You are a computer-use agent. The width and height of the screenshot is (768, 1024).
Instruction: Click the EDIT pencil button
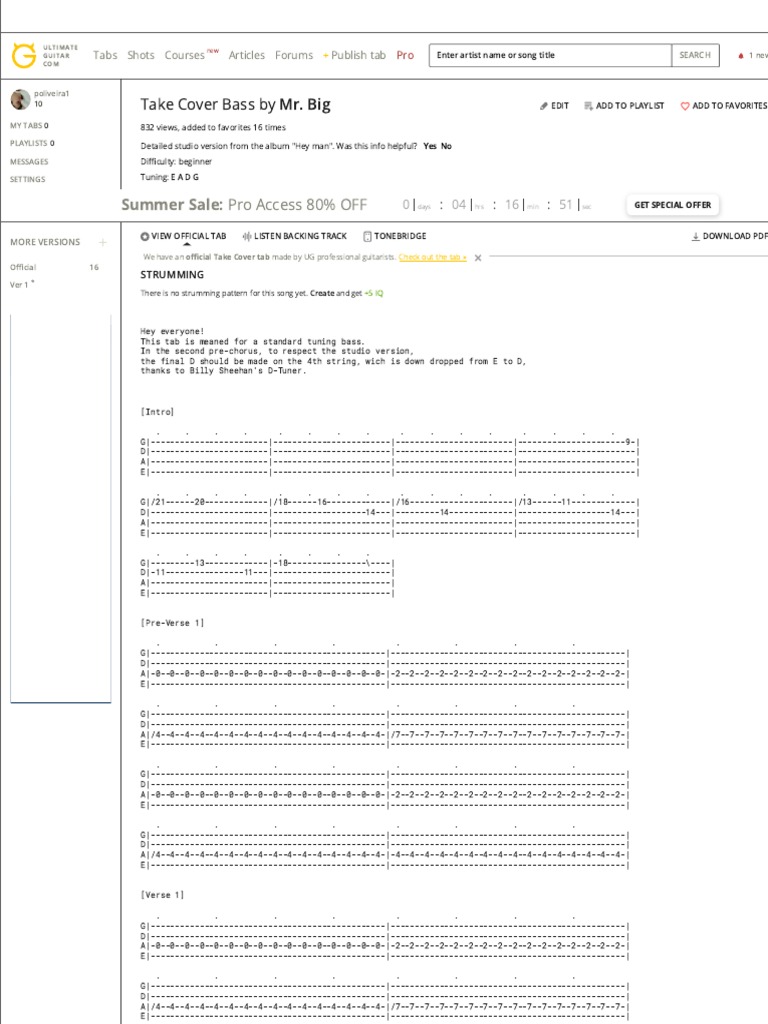[x=554, y=106]
